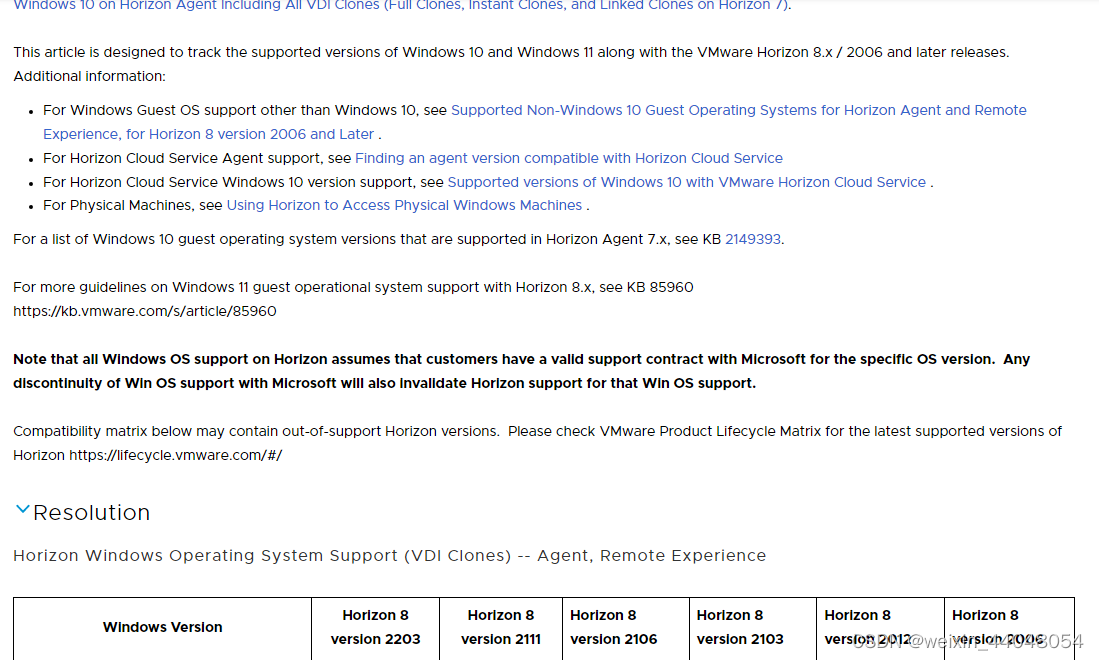Viewport: 1099px width, 660px height.
Task: Collapse the Resolution section chevron
Action: point(22,510)
